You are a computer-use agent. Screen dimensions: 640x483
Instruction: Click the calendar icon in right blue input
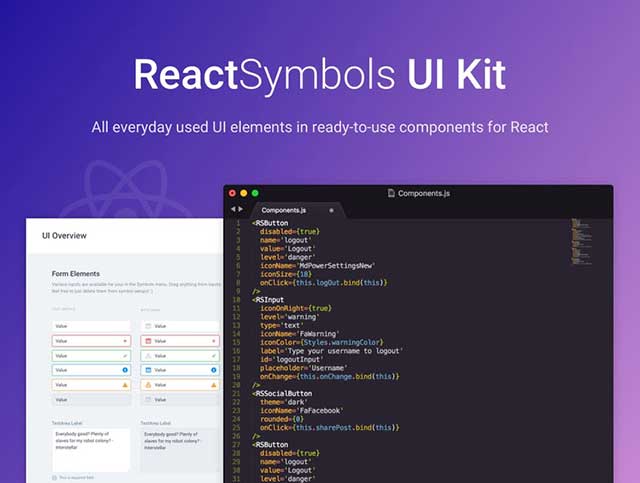tap(149, 370)
